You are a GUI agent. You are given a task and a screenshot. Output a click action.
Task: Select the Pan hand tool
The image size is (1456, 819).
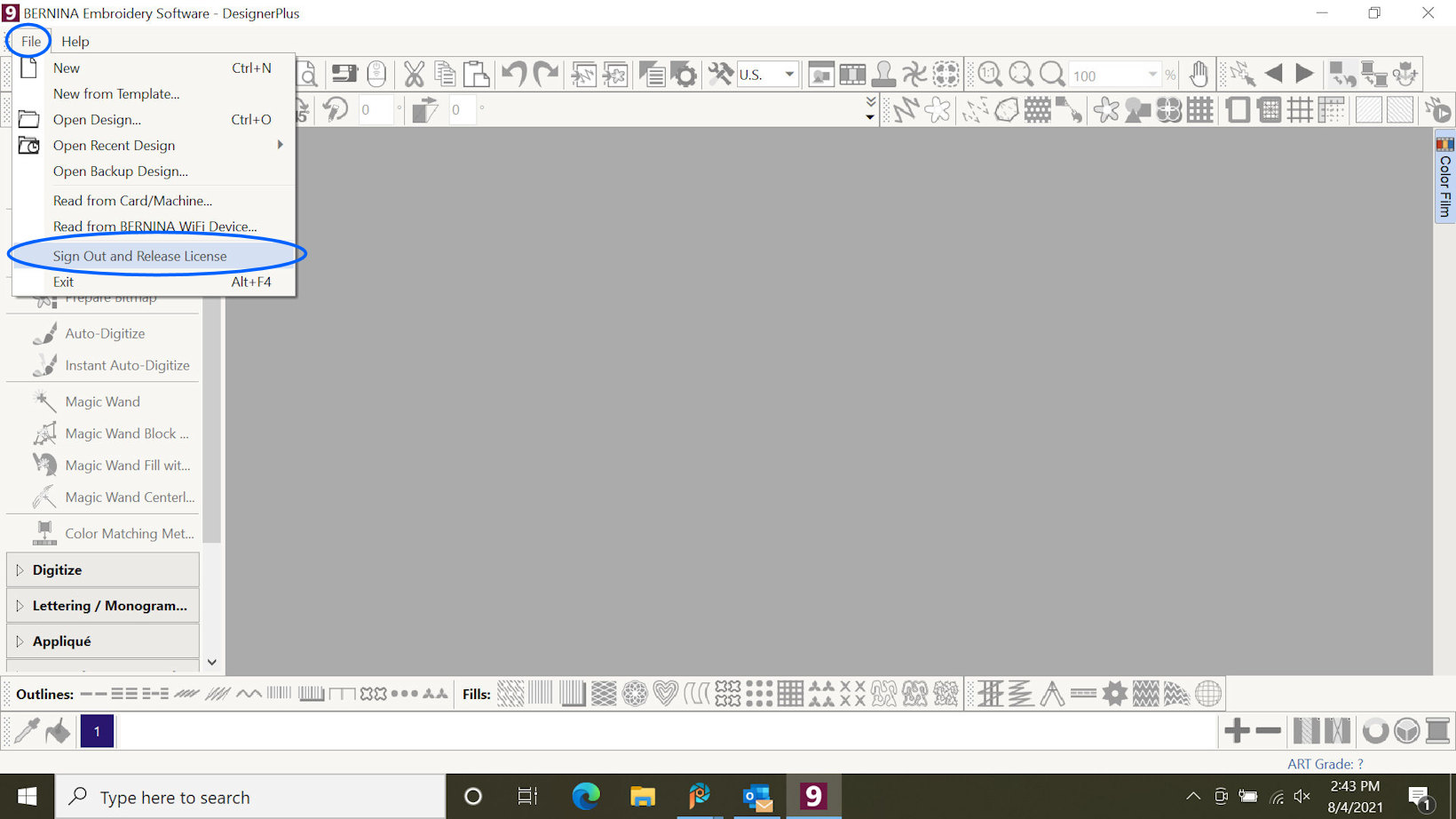tap(1199, 75)
